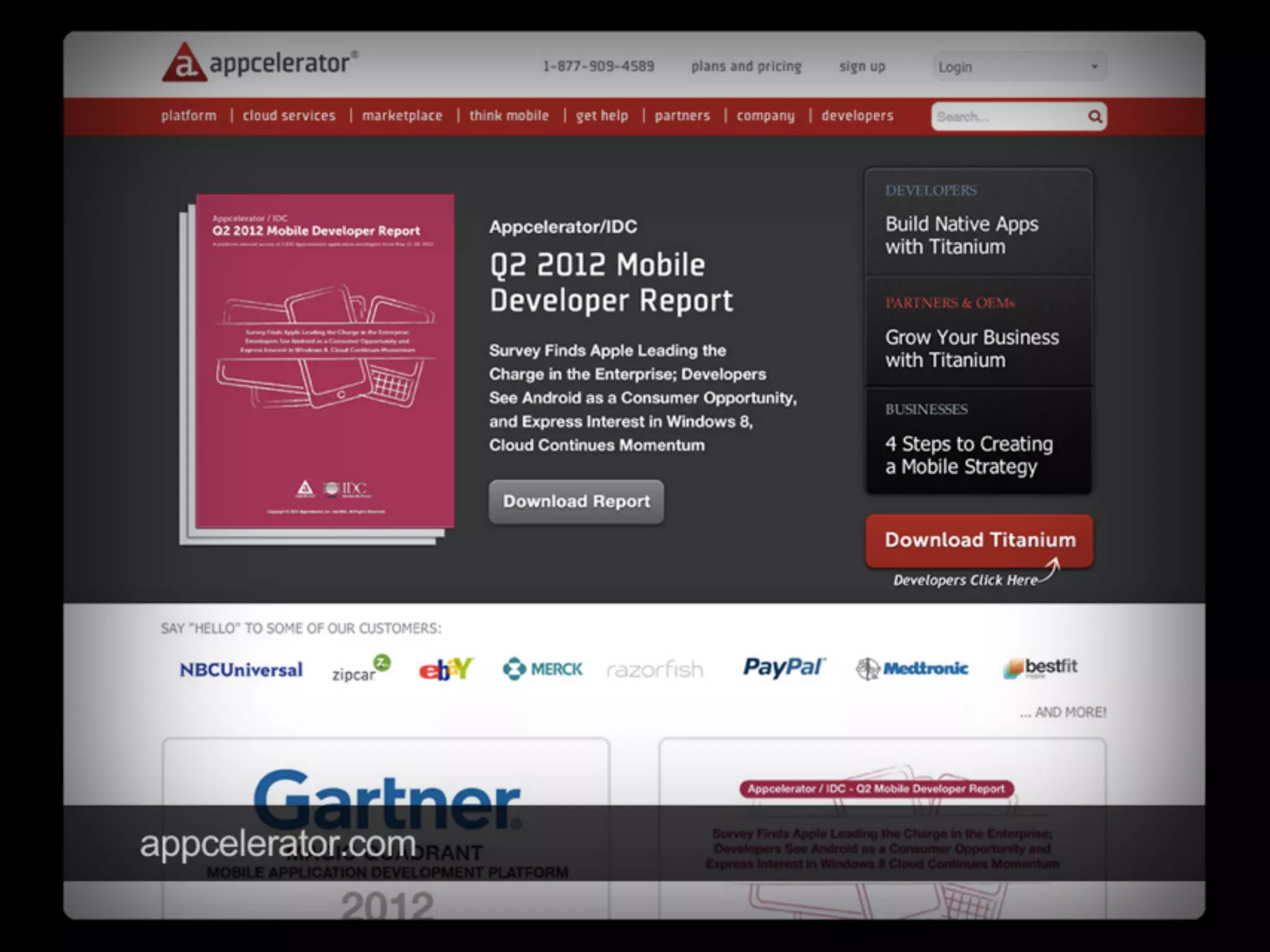Open the get help menu
This screenshot has width=1270, height=952.
coord(602,116)
